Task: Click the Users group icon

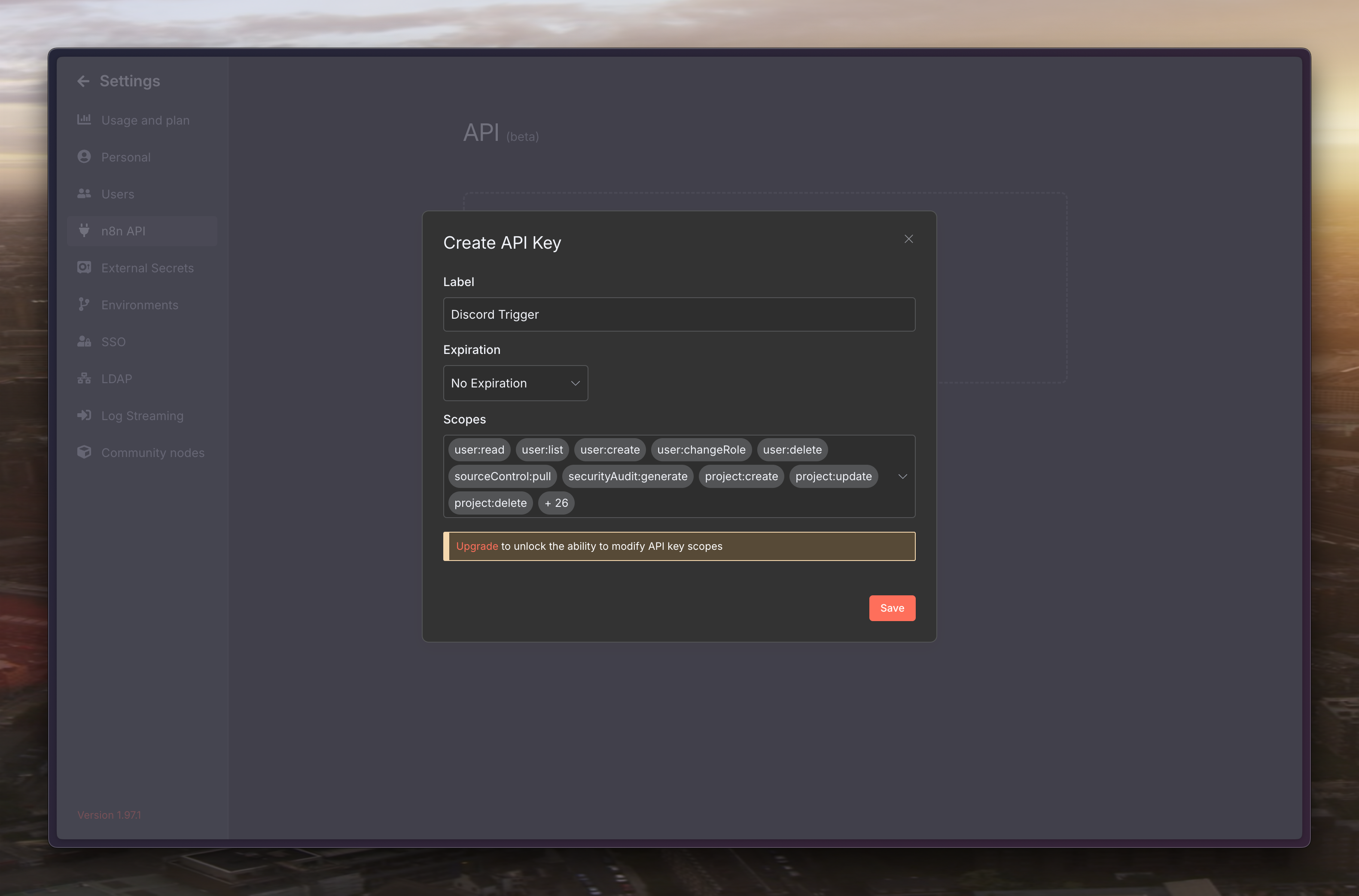Action: [x=84, y=194]
